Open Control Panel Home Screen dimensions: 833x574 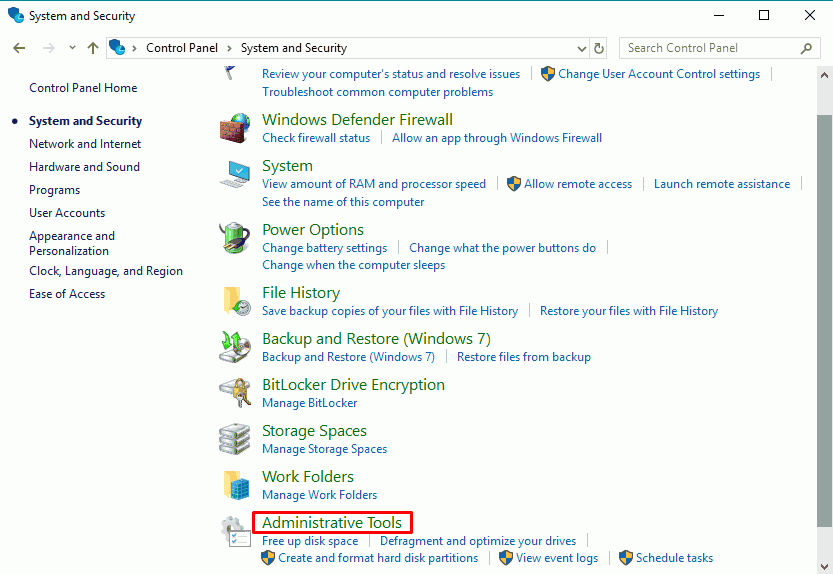(x=83, y=88)
